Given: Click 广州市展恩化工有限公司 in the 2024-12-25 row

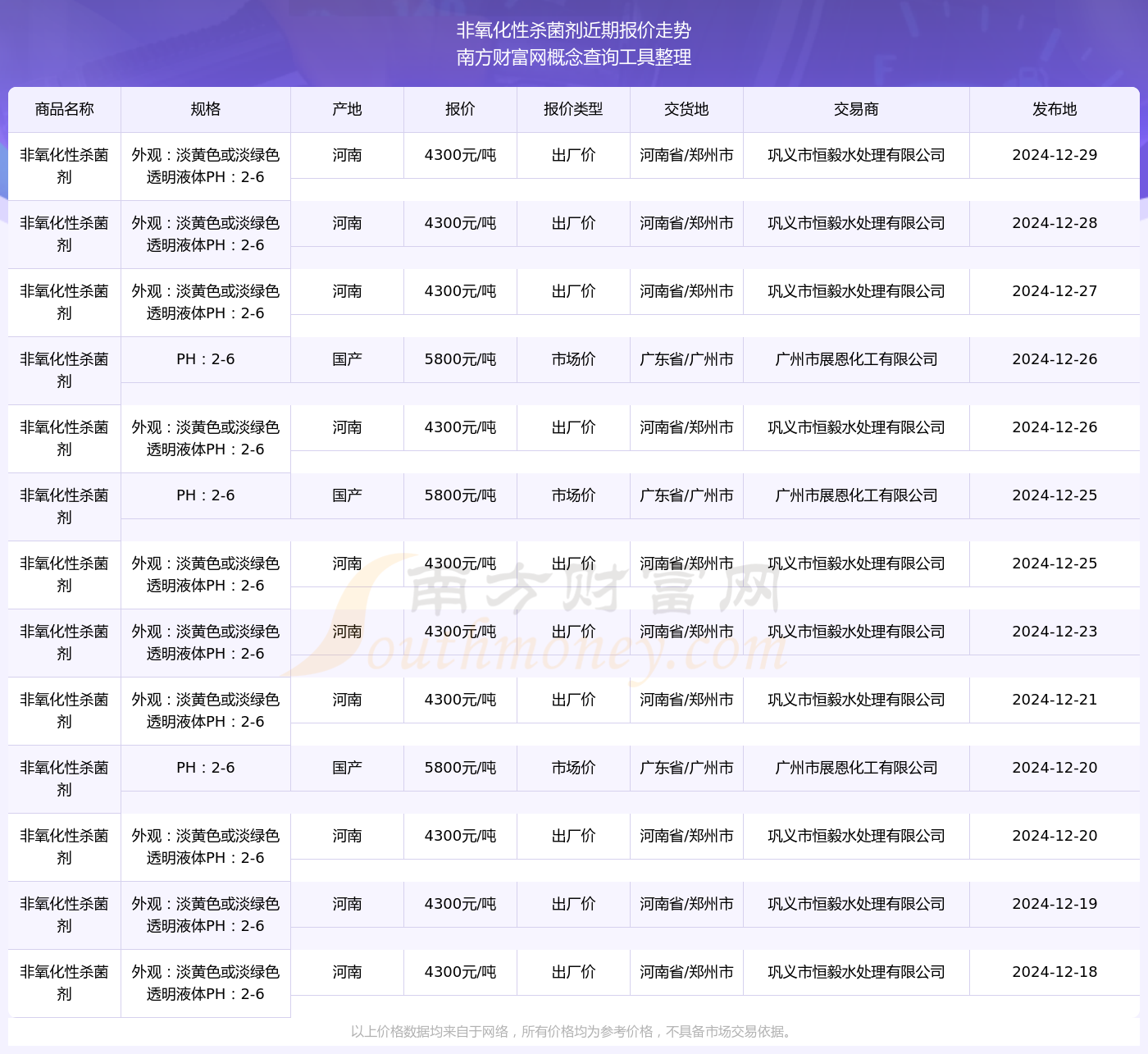Looking at the screenshot, I should coord(856,495).
